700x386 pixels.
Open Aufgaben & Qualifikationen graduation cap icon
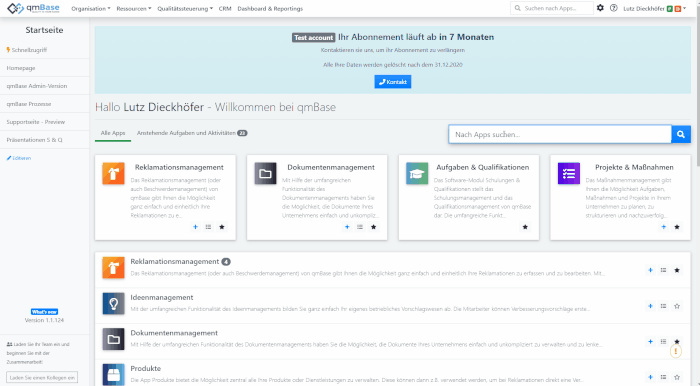[x=417, y=174]
